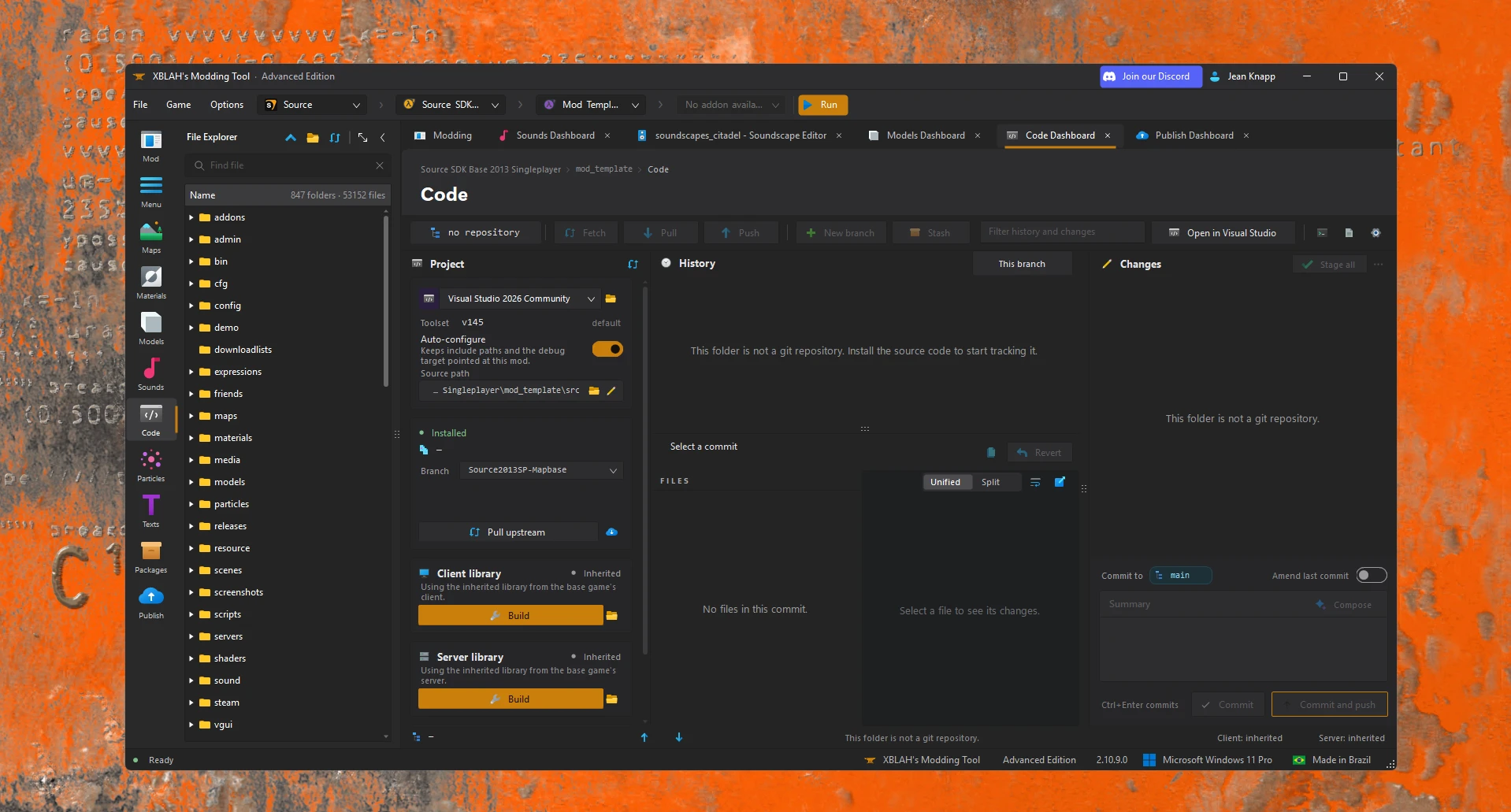Open Visual Studio install folder icon
Viewport: 1511px width, 812px height.
[x=611, y=298]
